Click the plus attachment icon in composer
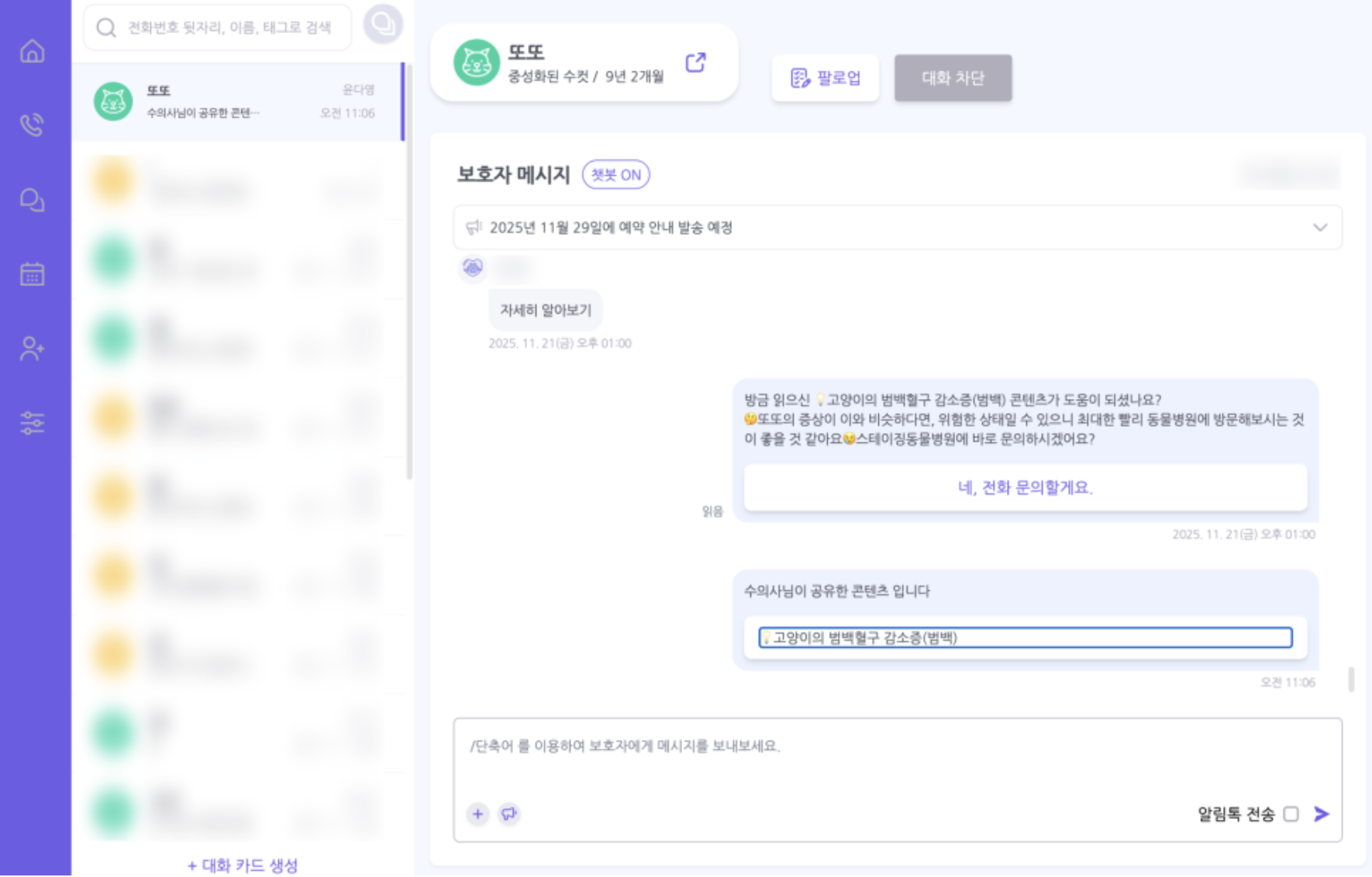 point(477,813)
